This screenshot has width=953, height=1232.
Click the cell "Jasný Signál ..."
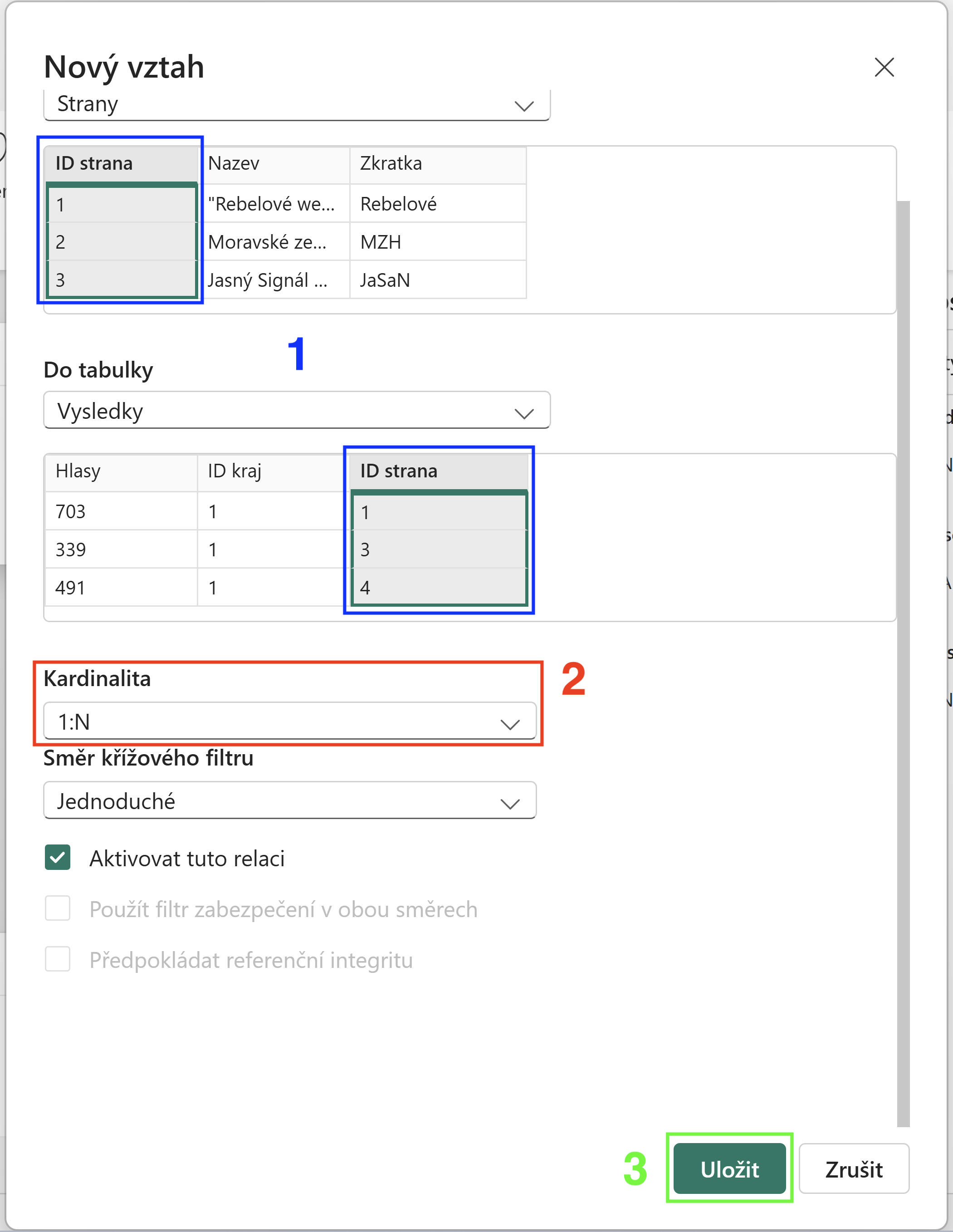[x=274, y=280]
